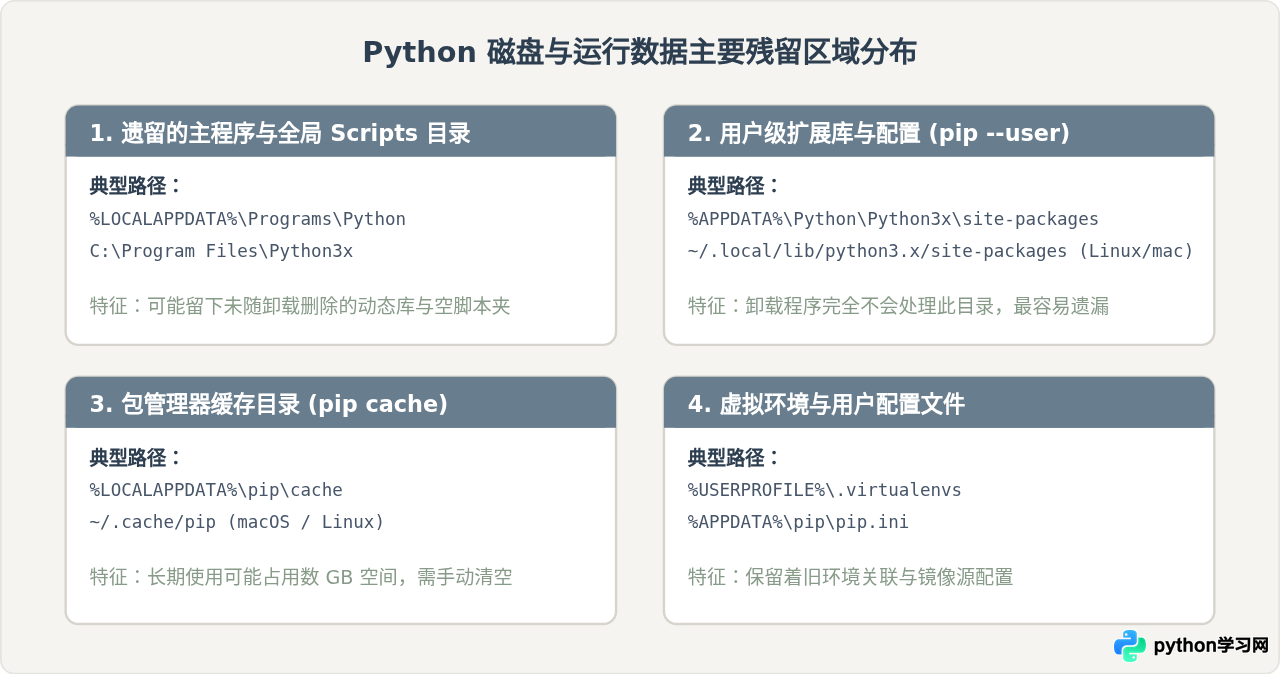The height and width of the screenshot is (674, 1280).
Task: Click the title 'Python 磁盘与运行数据主要残留区域分布'
Action: point(640,53)
